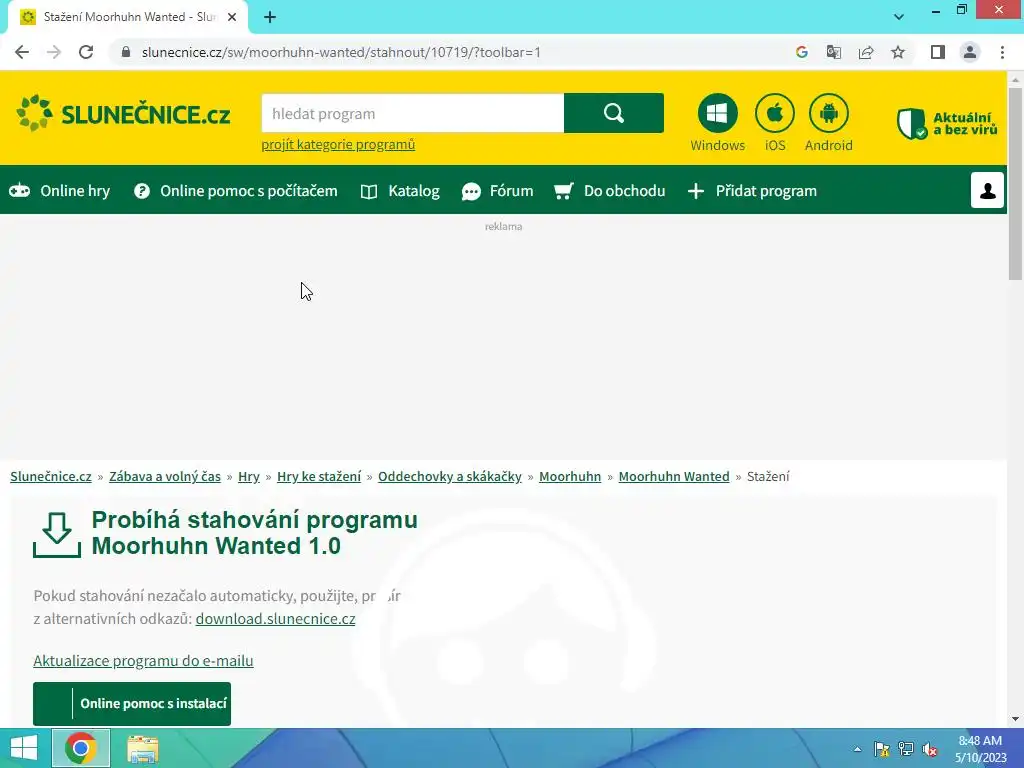Open 'Moorhuhn Wanted' breadcrumb link
The width and height of the screenshot is (1024, 768).
[674, 476]
